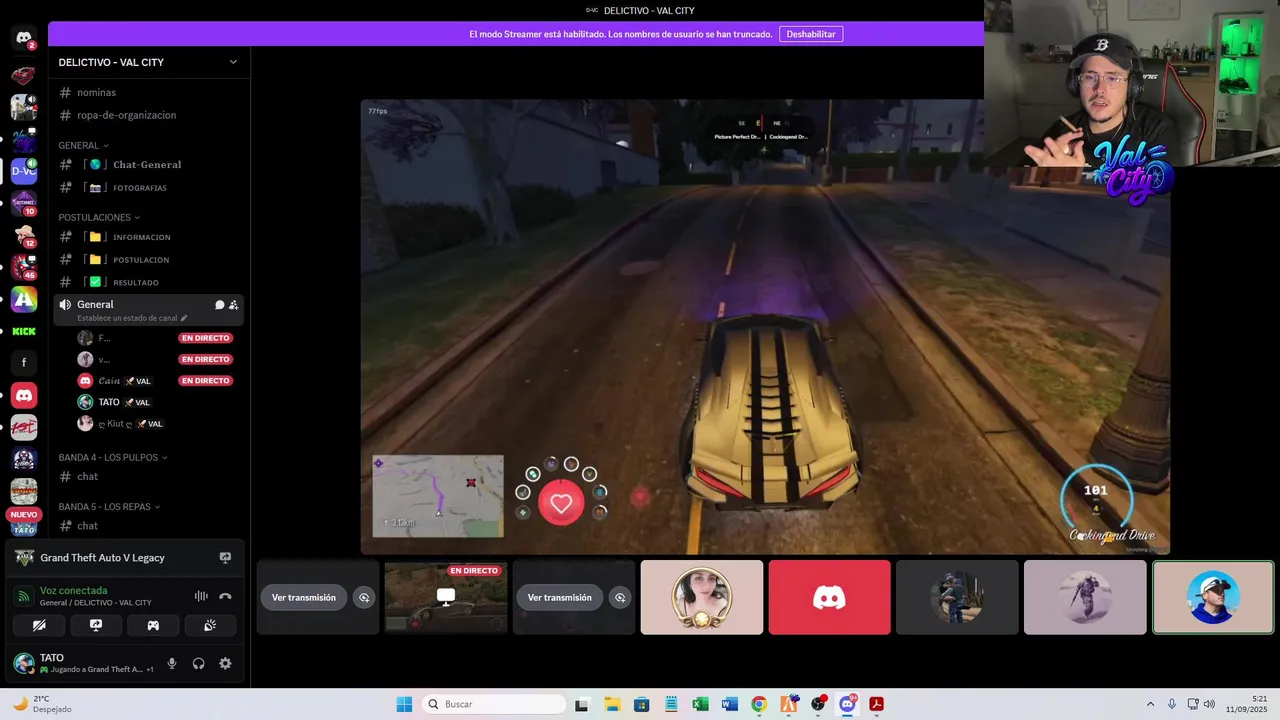This screenshot has height=720, width=1280.
Task: Open the weather widget showing 21°C
Action: tap(42, 704)
